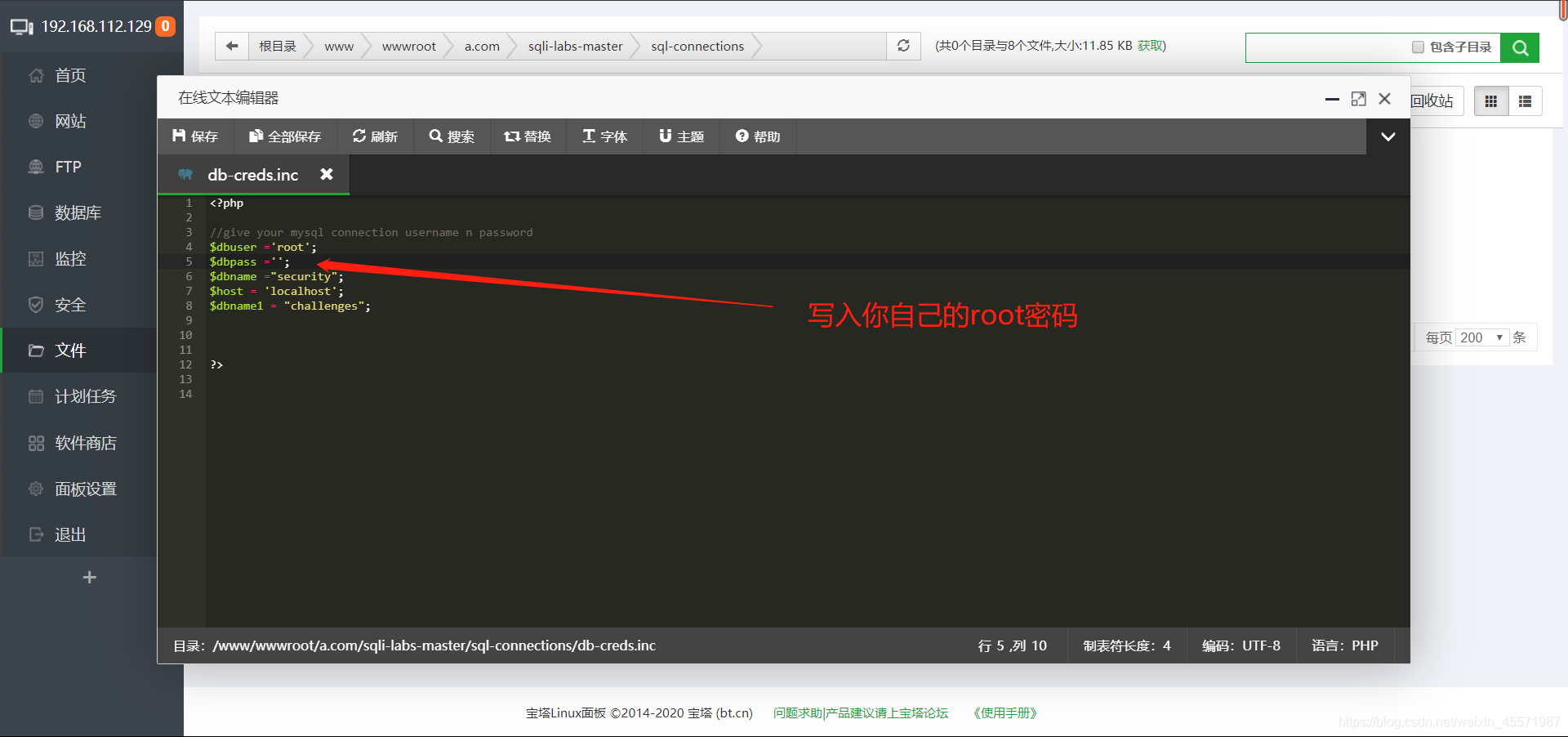Click the 语言: PHP status item
Image resolution: width=1568 pixels, height=737 pixels.
point(1345,645)
